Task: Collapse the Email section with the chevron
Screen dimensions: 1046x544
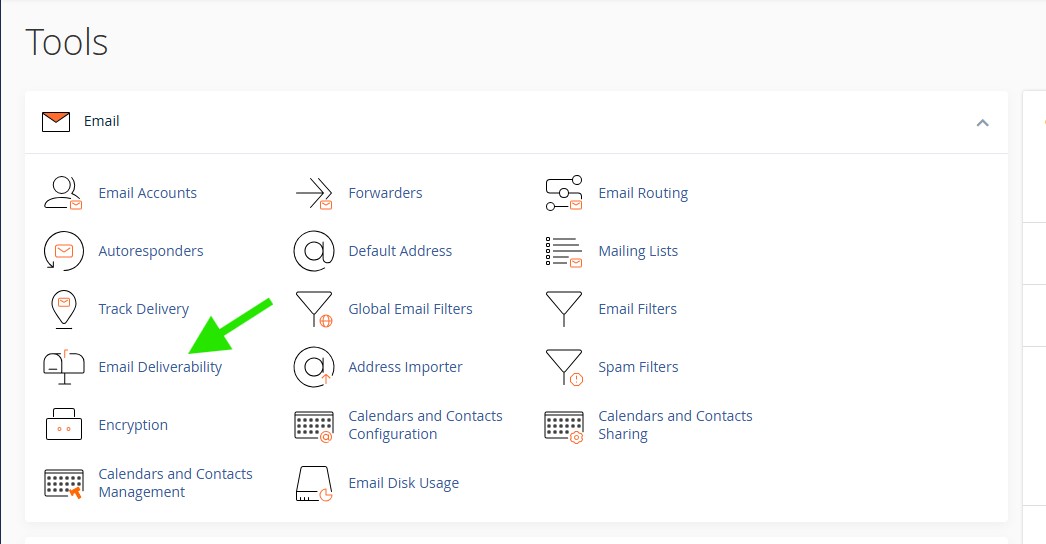Action: [x=982, y=122]
